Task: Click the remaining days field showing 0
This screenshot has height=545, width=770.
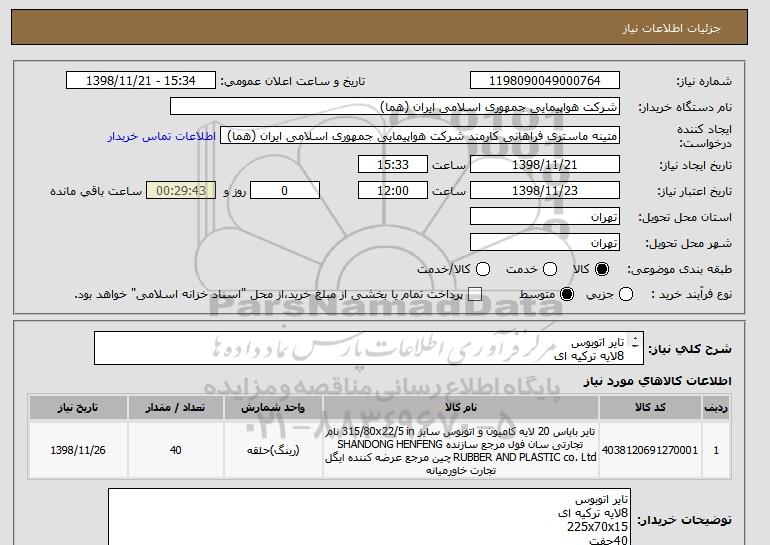Action: (x=285, y=191)
